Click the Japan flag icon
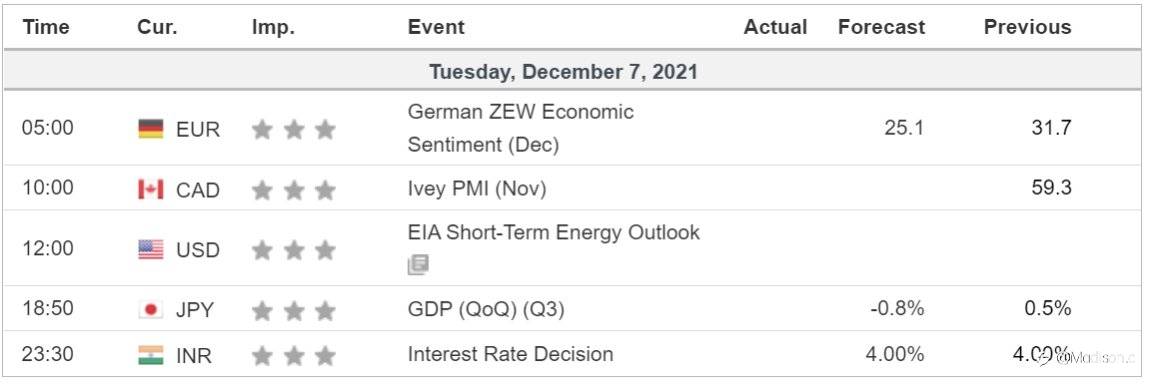 151,310
